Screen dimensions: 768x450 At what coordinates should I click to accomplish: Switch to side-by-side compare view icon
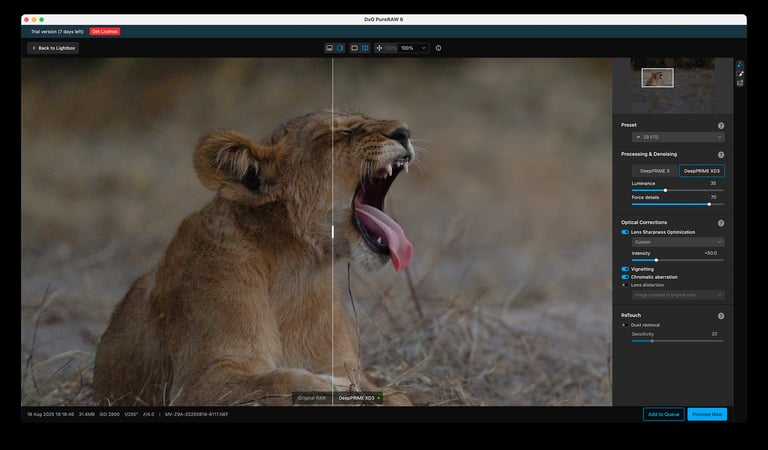click(x=365, y=48)
